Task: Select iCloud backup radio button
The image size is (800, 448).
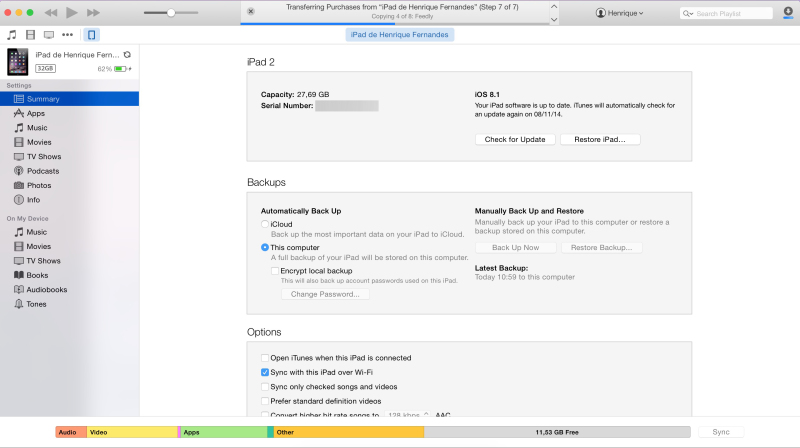Action: tap(265, 224)
